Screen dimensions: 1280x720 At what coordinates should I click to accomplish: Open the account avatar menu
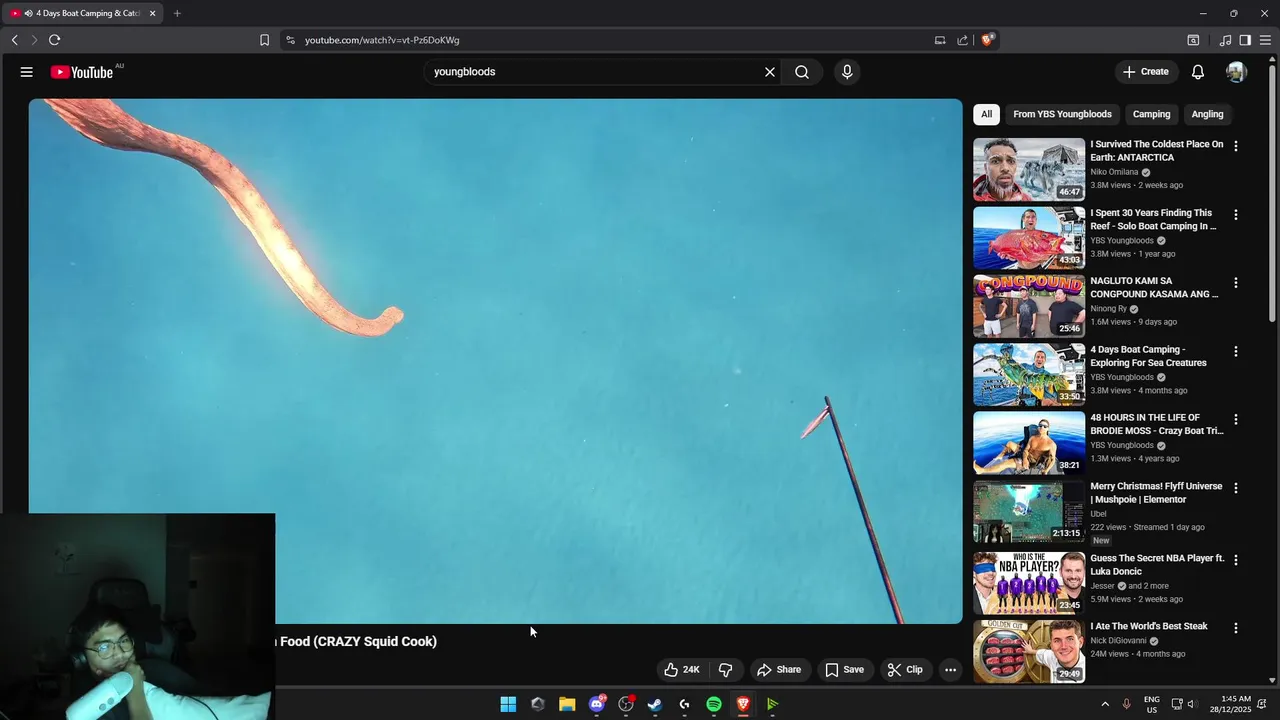(1237, 72)
